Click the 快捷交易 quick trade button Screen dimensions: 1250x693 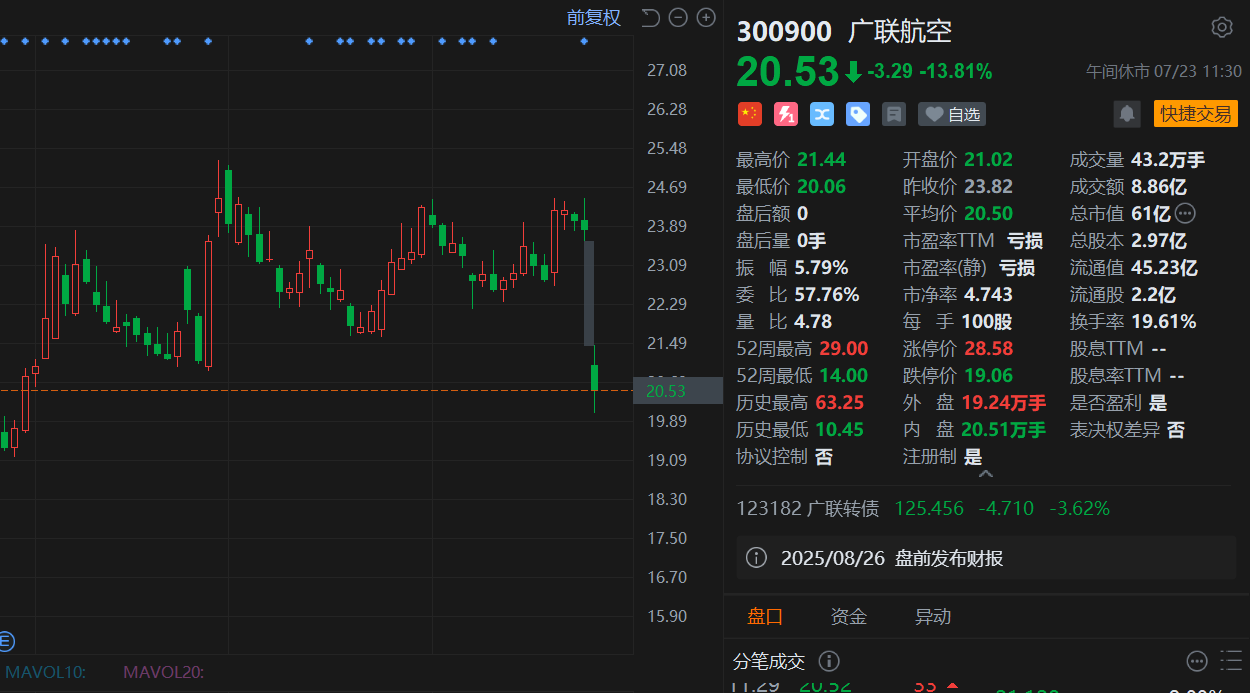1195,114
